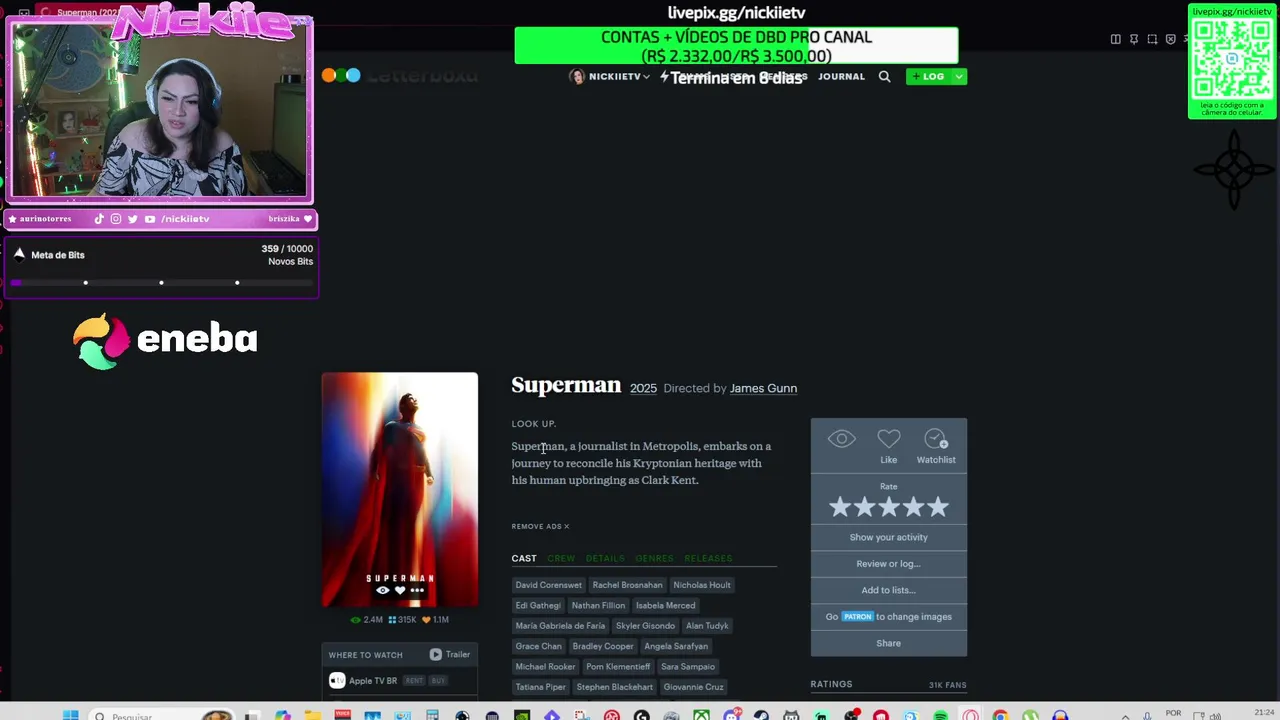Set a rating on the star slider
This screenshot has width=1280, height=720.
click(x=888, y=507)
